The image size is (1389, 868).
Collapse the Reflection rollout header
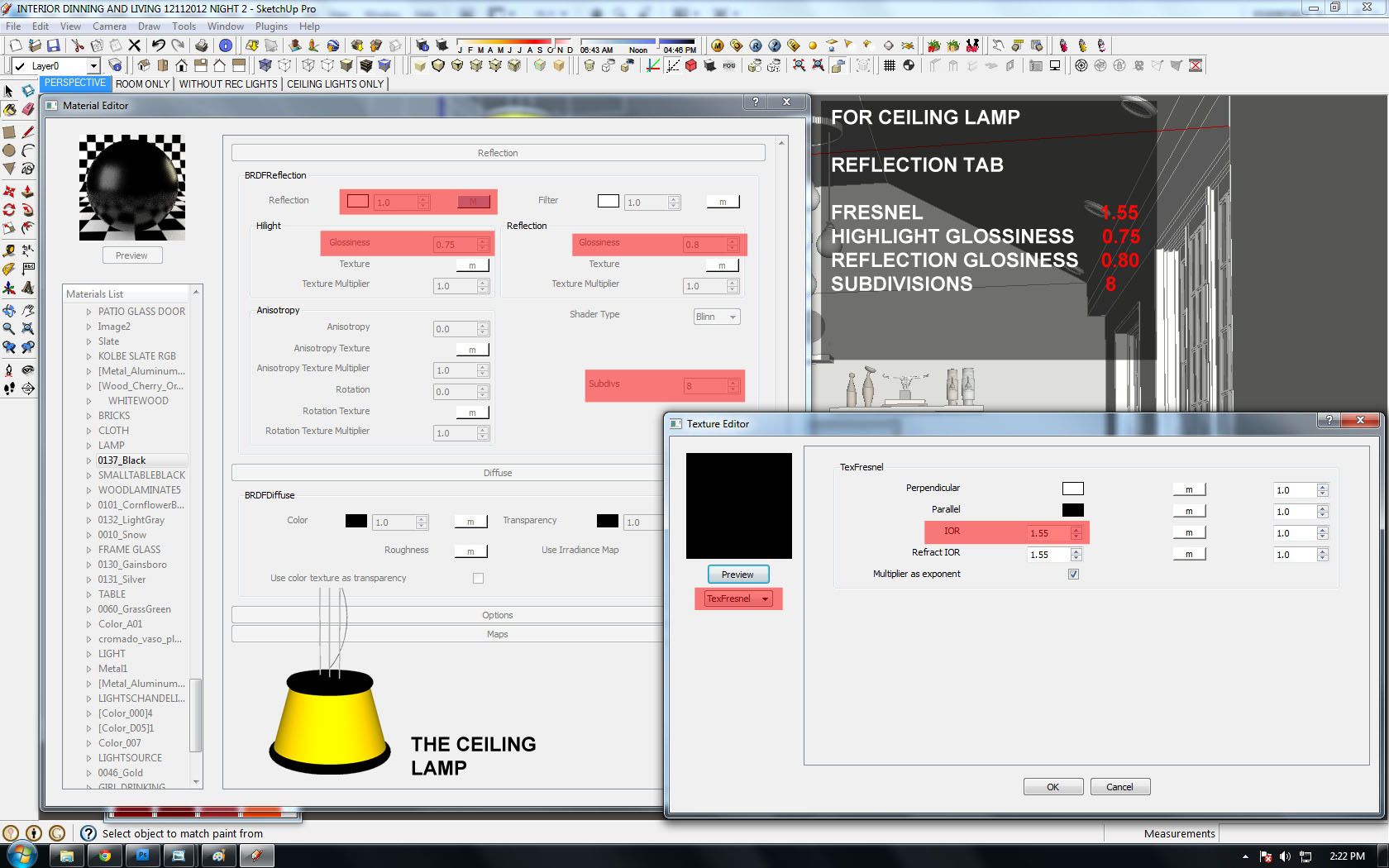pos(498,153)
